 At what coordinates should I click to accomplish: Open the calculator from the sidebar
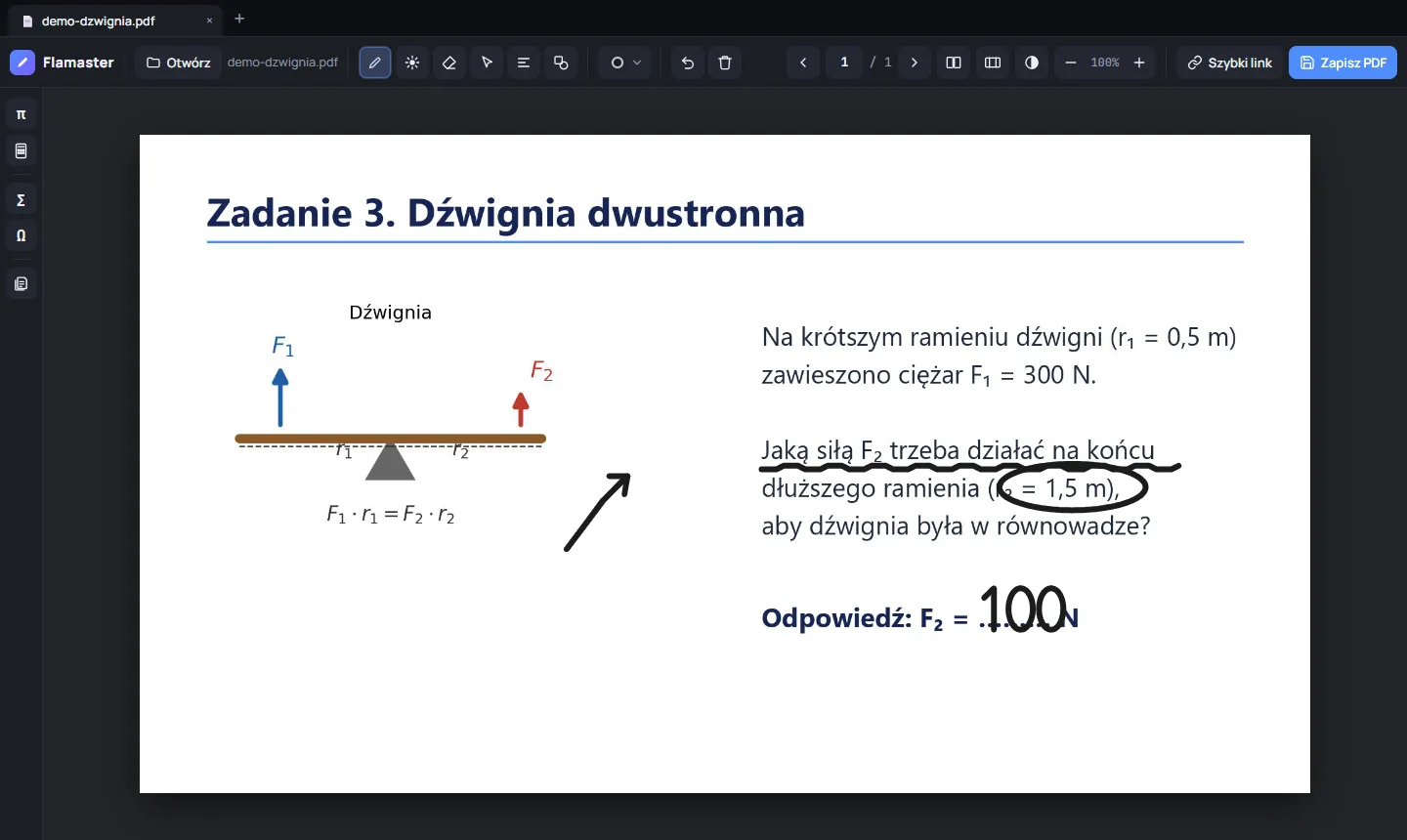coord(21,151)
